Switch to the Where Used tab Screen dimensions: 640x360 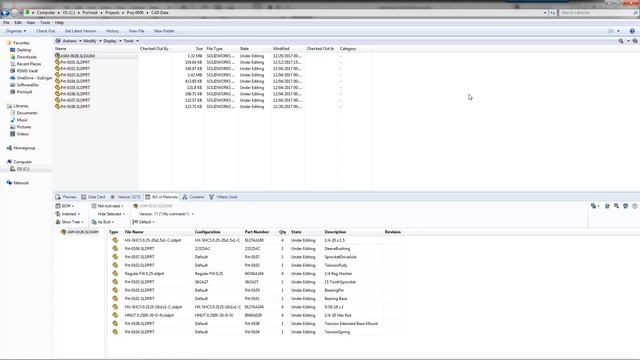coord(223,197)
